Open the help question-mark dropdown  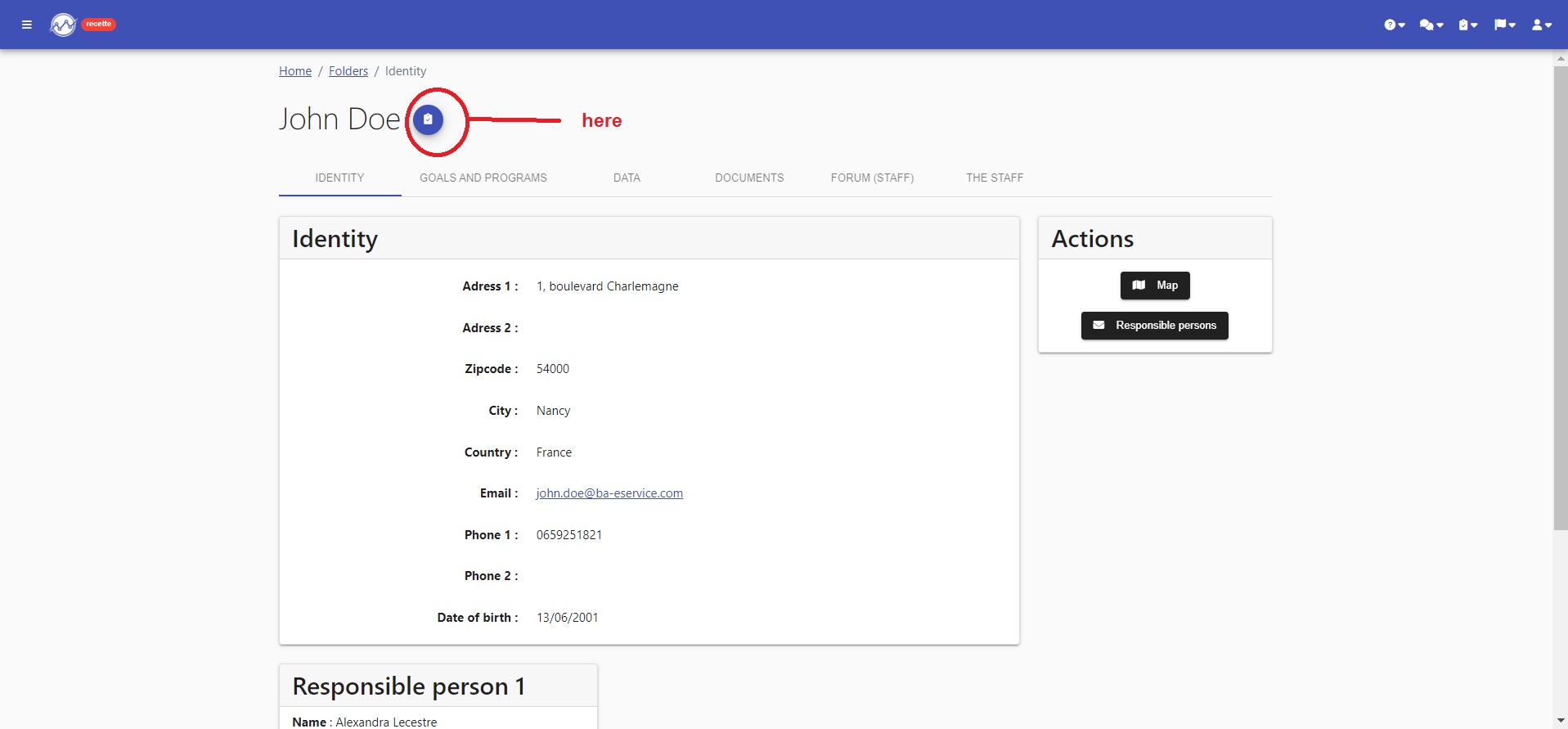point(1395,25)
